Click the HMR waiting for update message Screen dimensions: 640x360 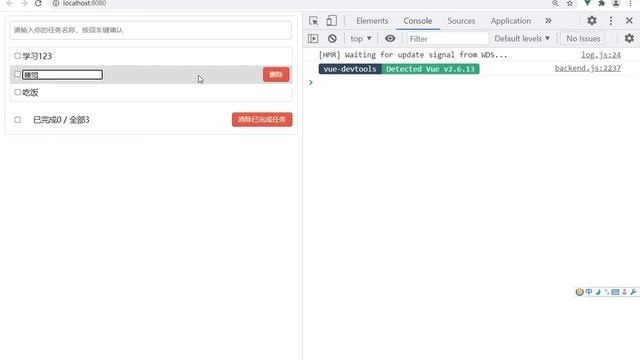[413, 55]
